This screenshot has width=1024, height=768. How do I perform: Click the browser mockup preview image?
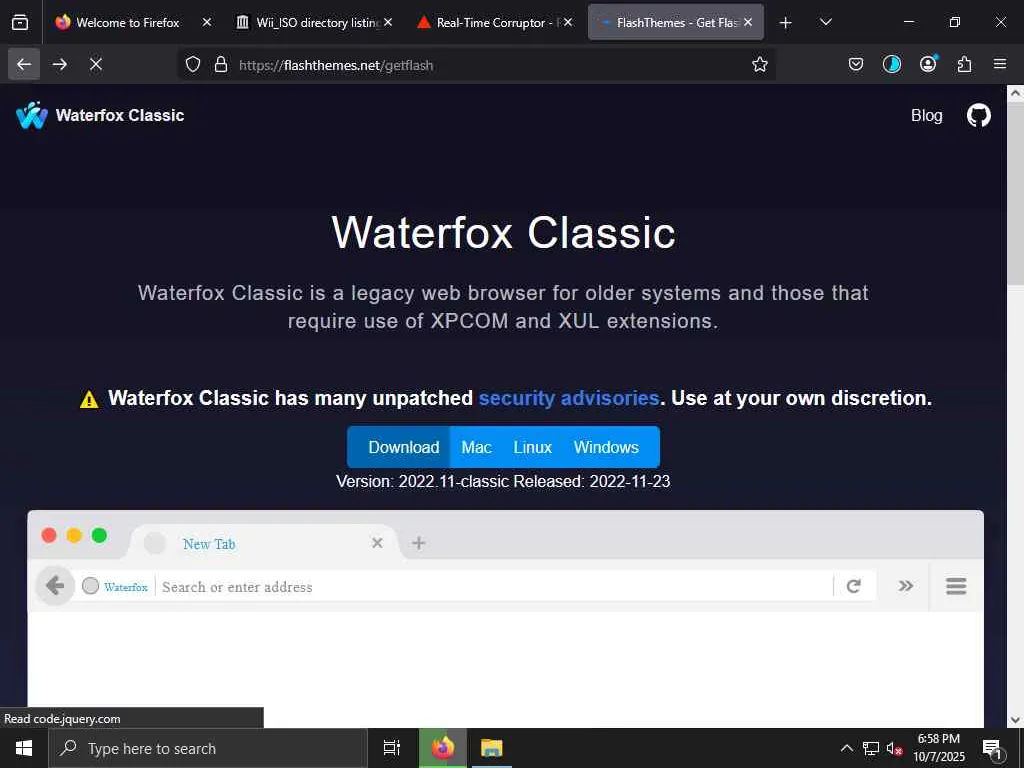click(x=505, y=618)
